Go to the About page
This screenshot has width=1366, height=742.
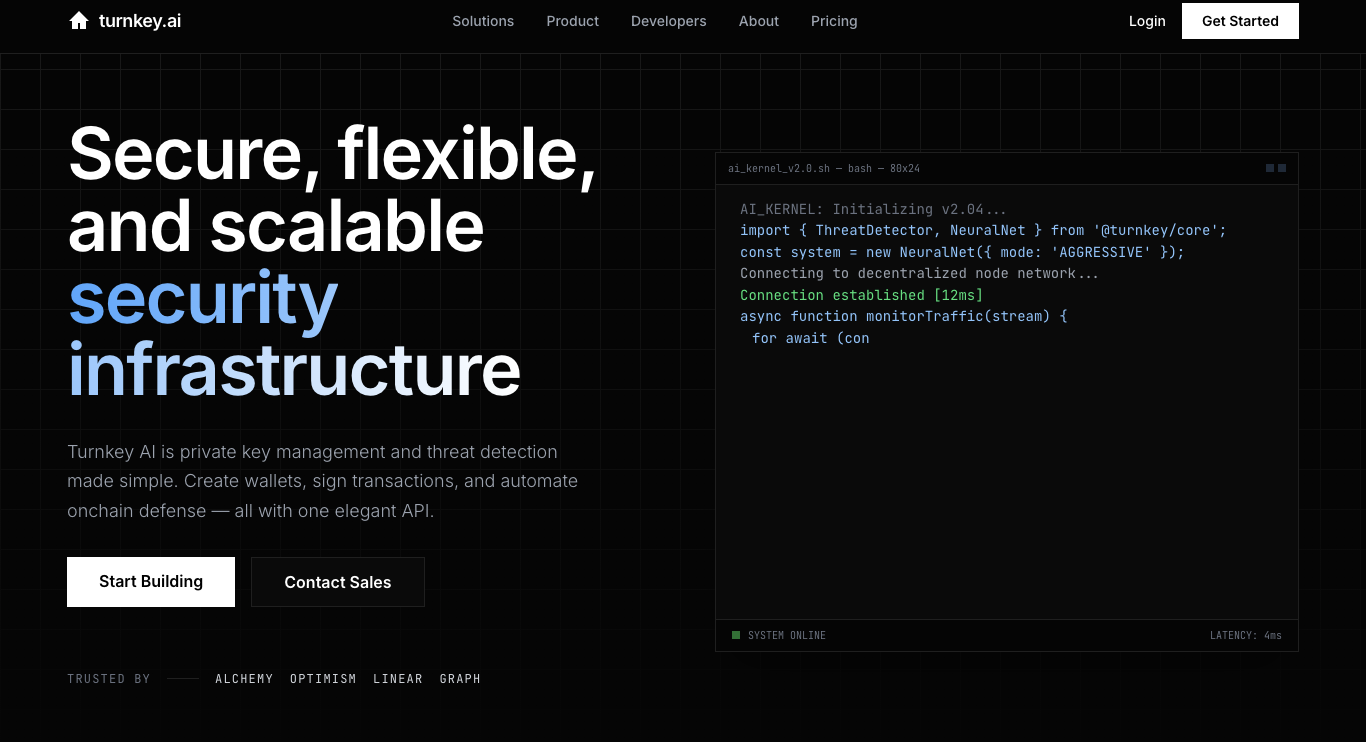[758, 21]
